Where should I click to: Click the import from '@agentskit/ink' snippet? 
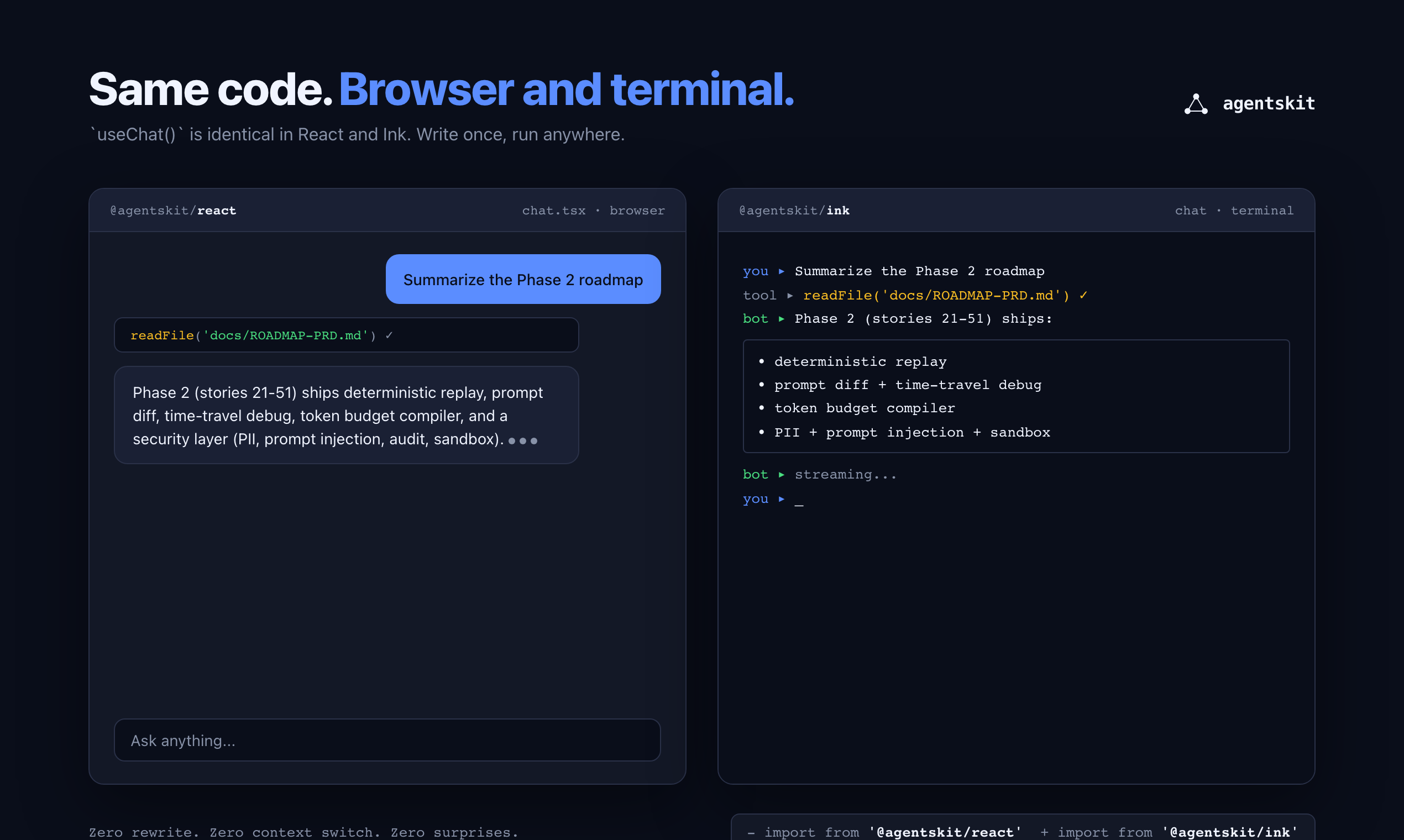pyautogui.click(x=1169, y=832)
